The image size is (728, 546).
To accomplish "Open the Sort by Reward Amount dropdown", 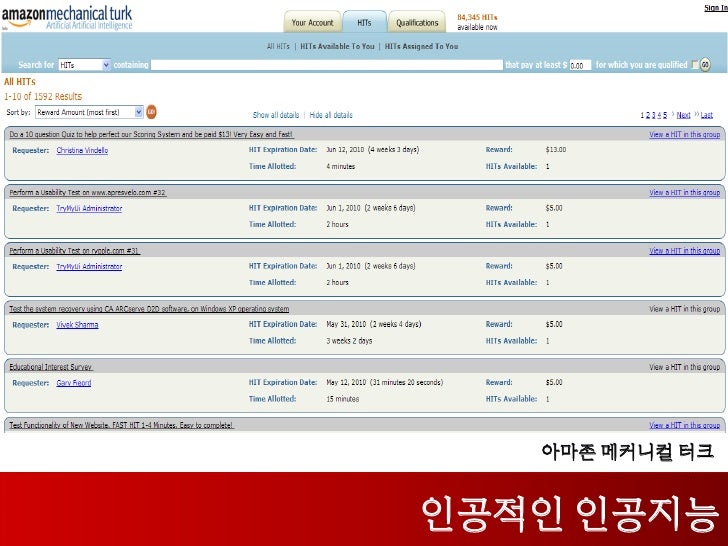I will [x=89, y=112].
